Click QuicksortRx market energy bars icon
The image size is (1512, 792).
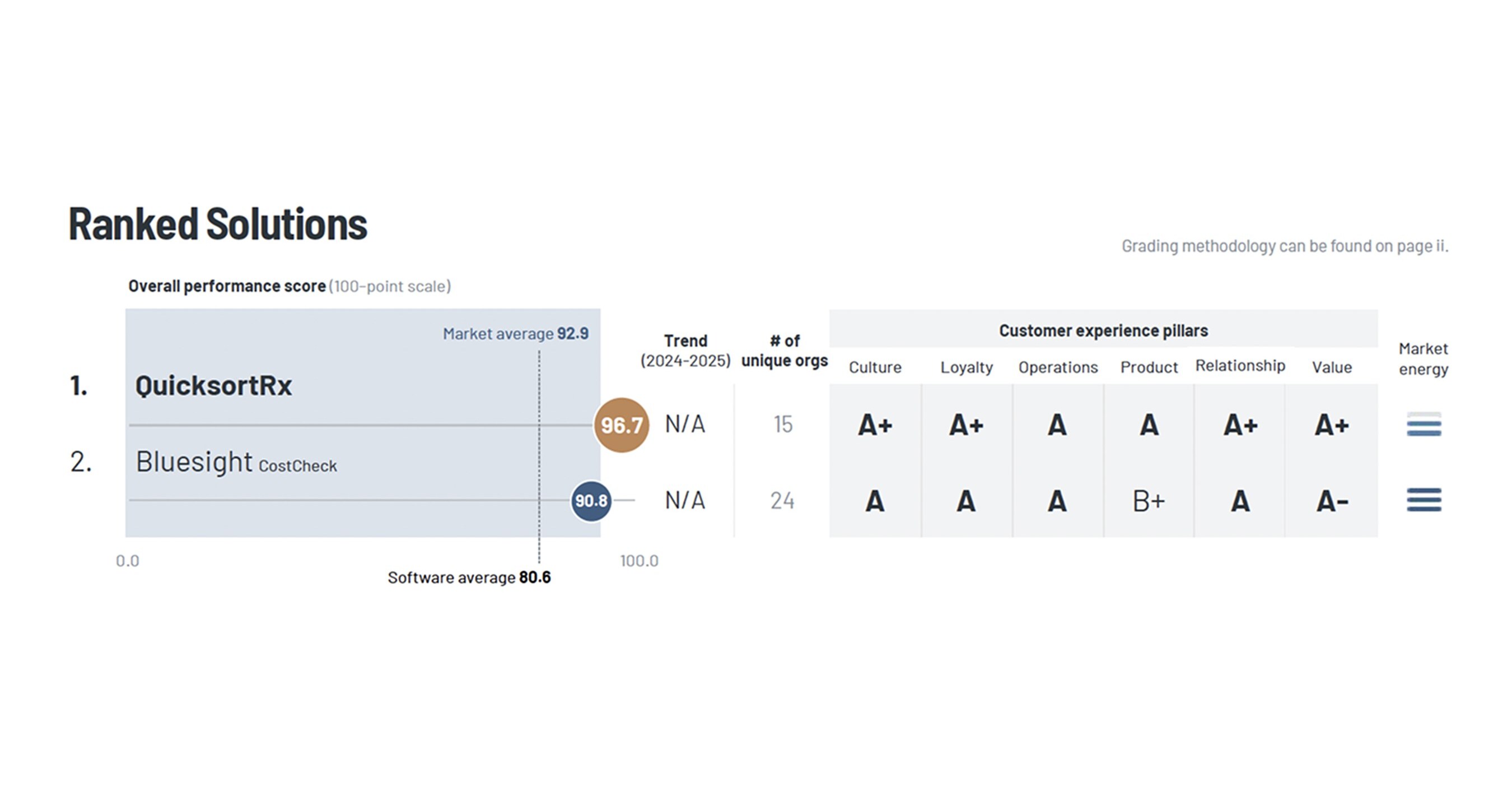[1424, 425]
